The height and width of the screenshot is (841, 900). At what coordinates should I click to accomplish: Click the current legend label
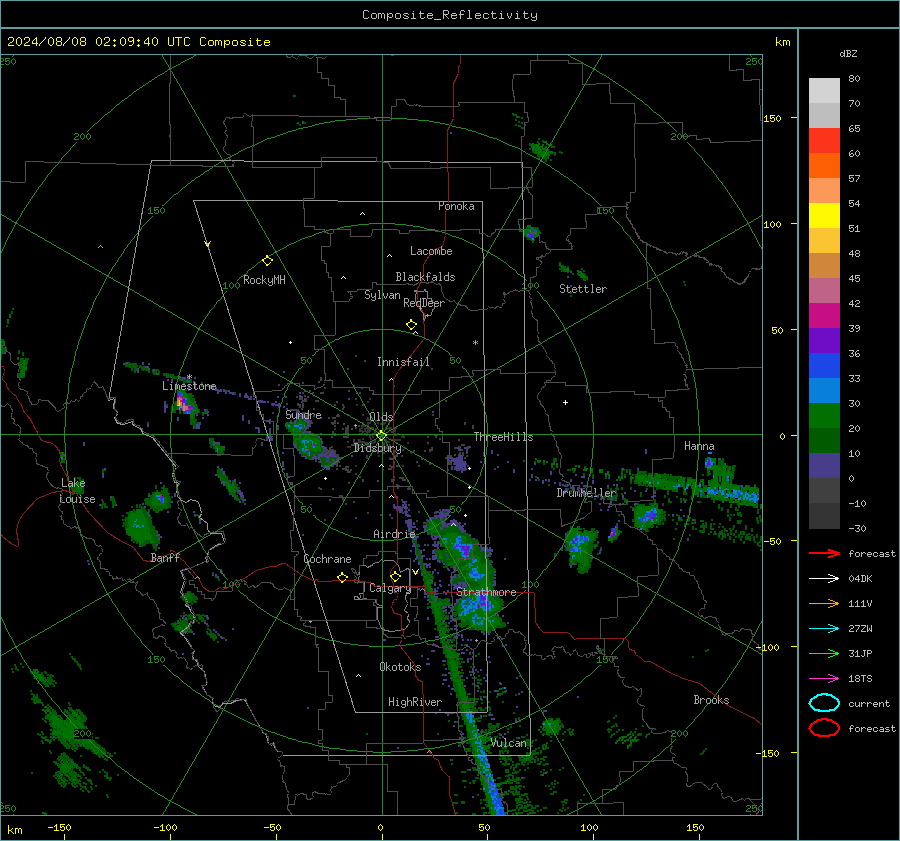point(869,703)
